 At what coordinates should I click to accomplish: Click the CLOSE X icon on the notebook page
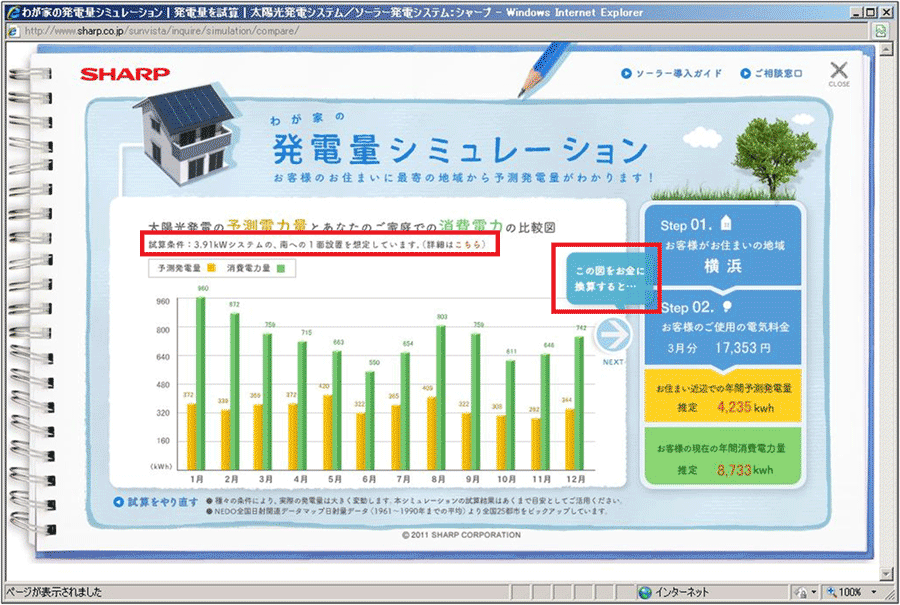[x=838, y=72]
